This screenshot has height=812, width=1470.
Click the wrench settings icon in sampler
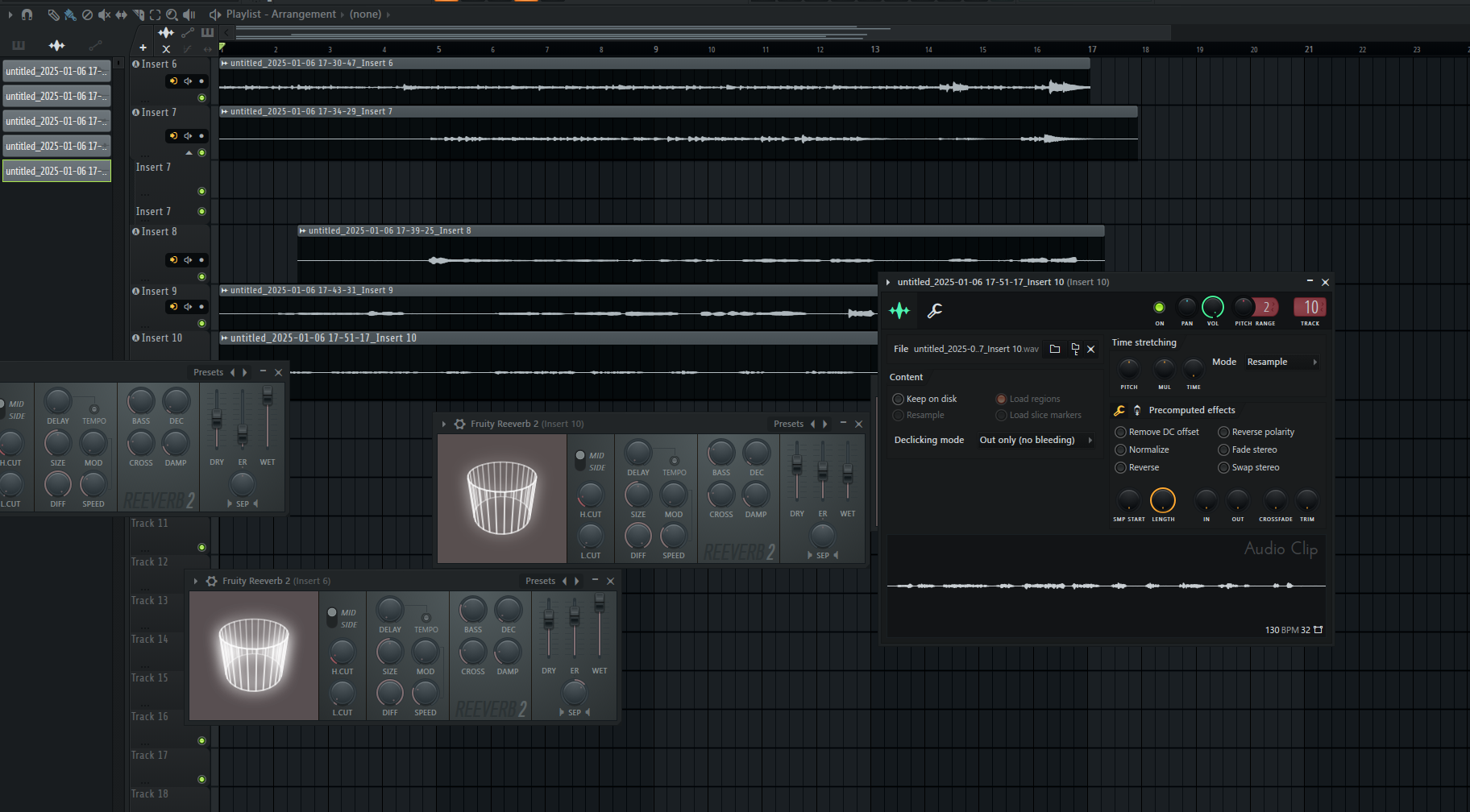click(x=935, y=311)
